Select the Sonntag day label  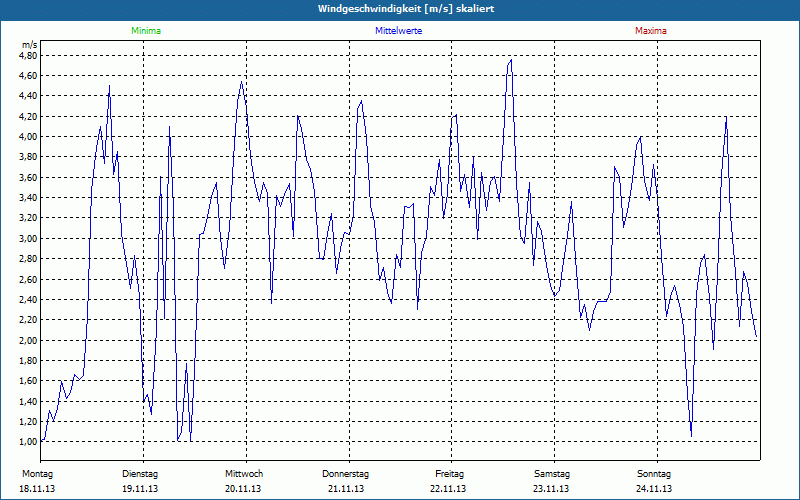pyautogui.click(x=654, y=474)
